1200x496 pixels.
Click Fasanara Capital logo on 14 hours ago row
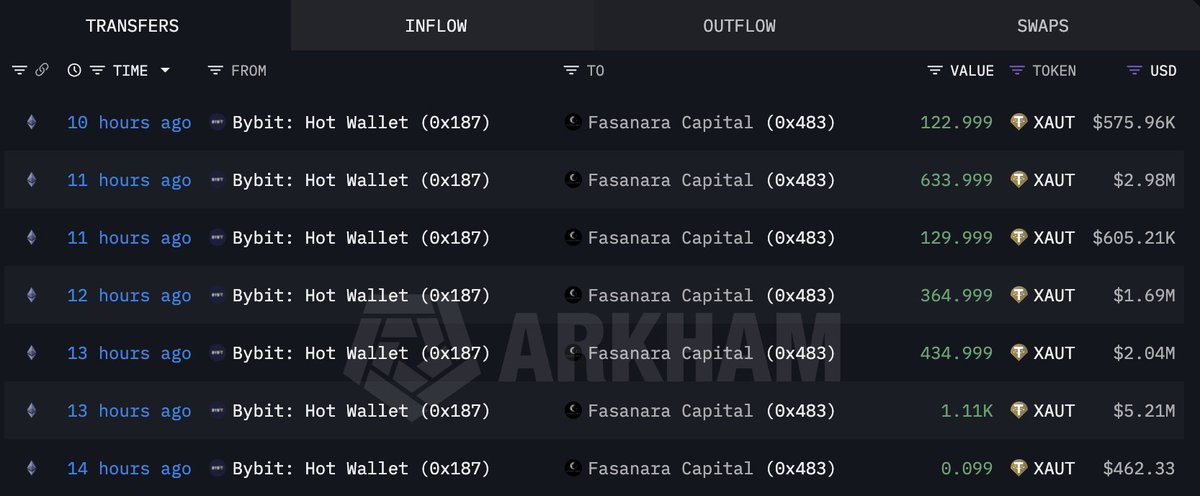(573, 468)
